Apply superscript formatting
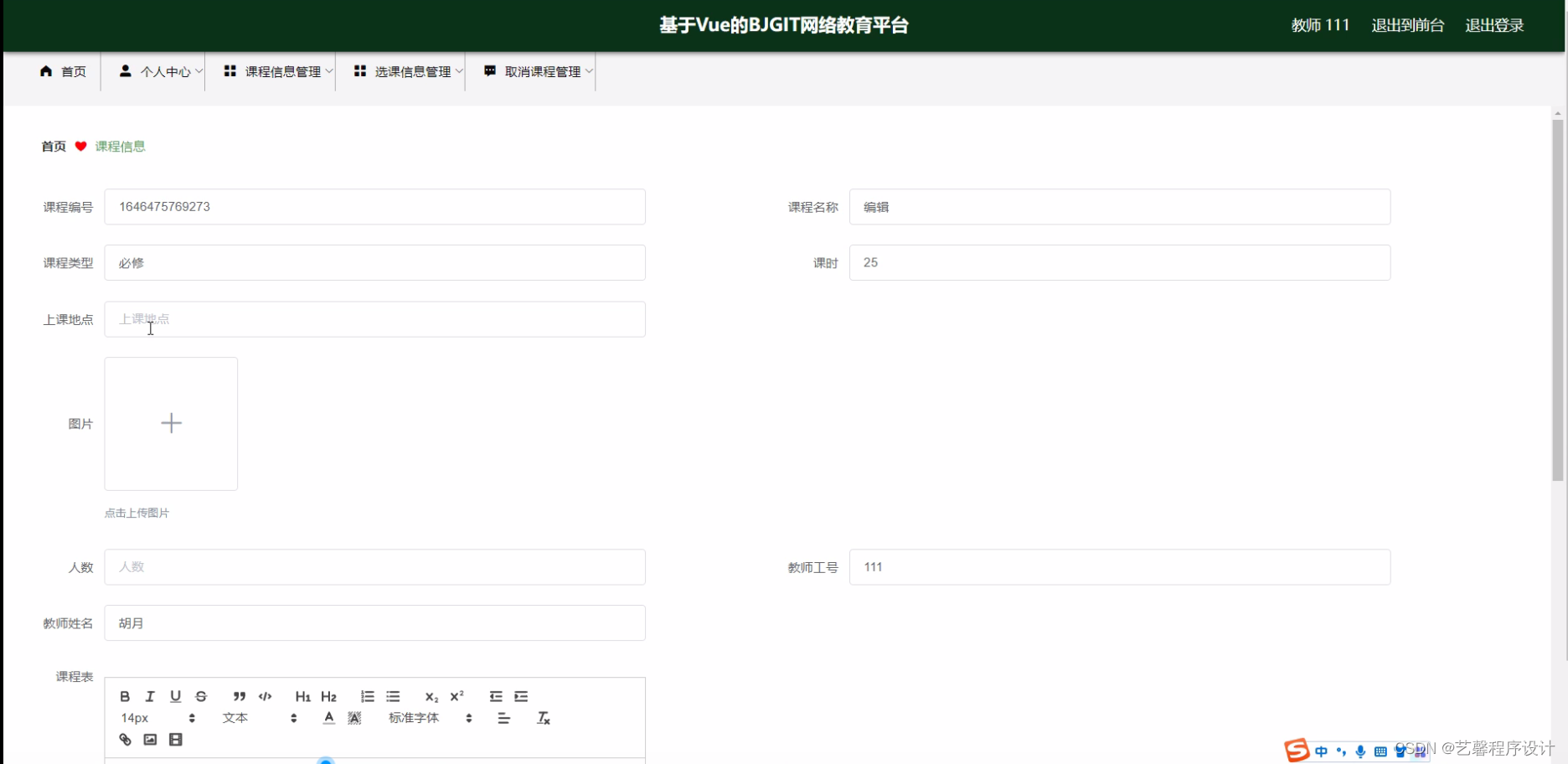The height and width of the screenshot is (764, 1568). [x=456, y=696]
